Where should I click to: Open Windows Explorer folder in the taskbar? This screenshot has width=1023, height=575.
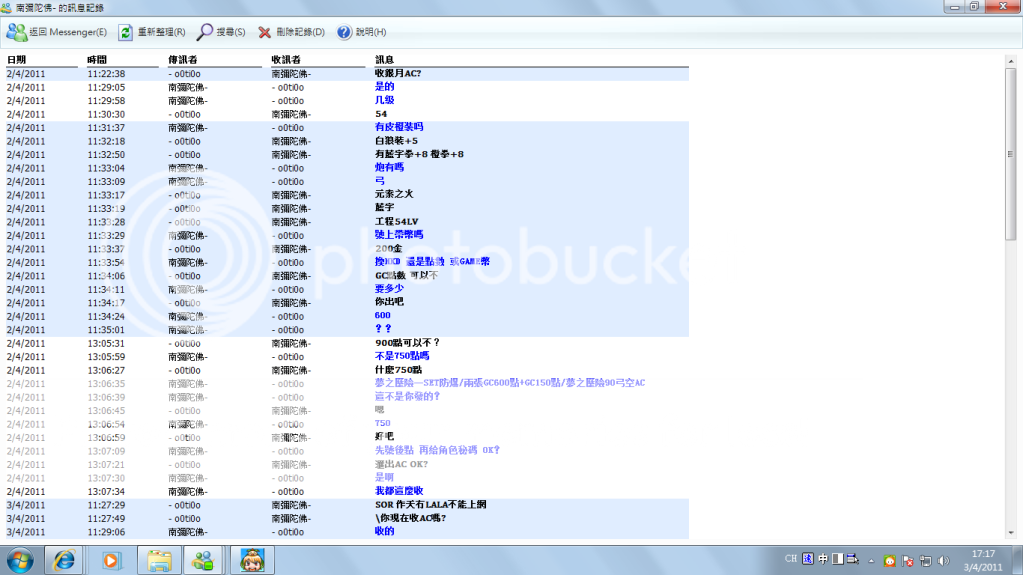[x=157, y=559]
